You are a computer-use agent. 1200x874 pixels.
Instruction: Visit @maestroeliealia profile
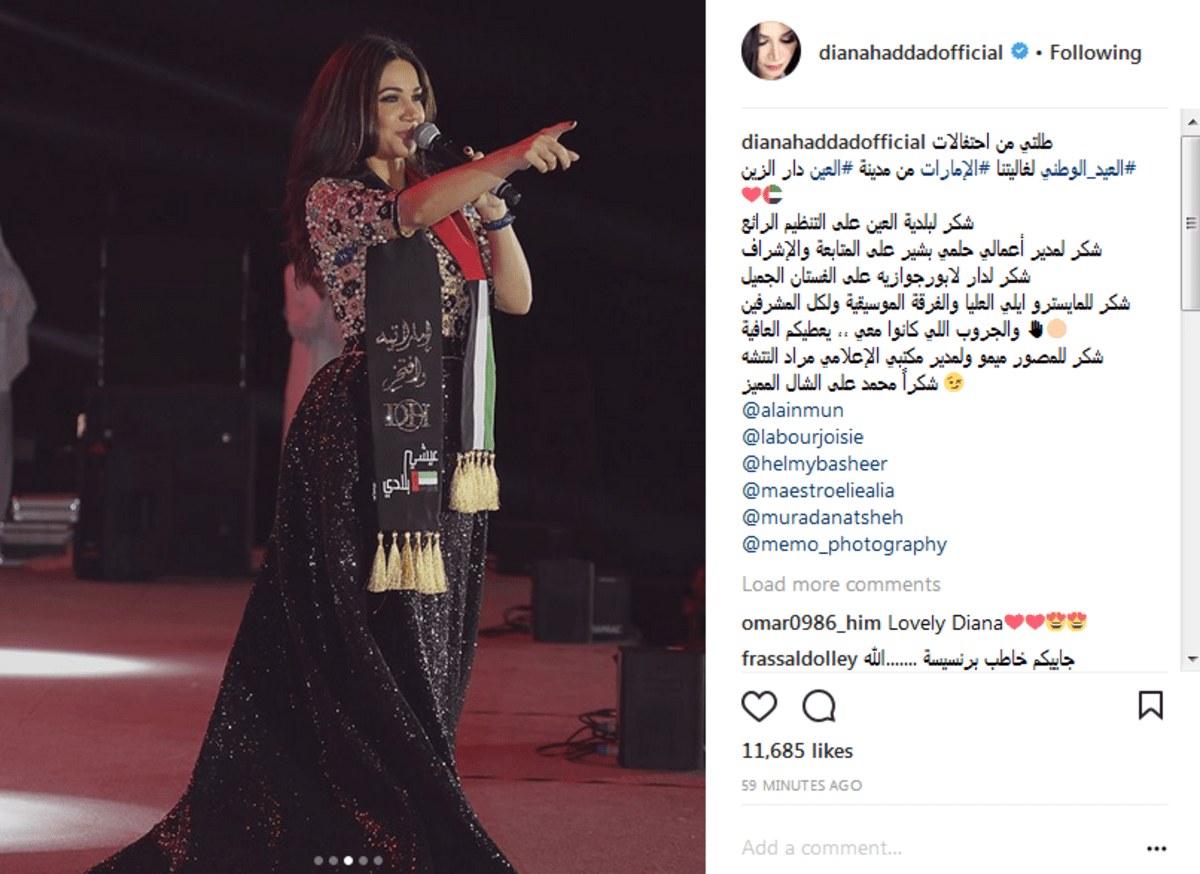pos(818,491)
